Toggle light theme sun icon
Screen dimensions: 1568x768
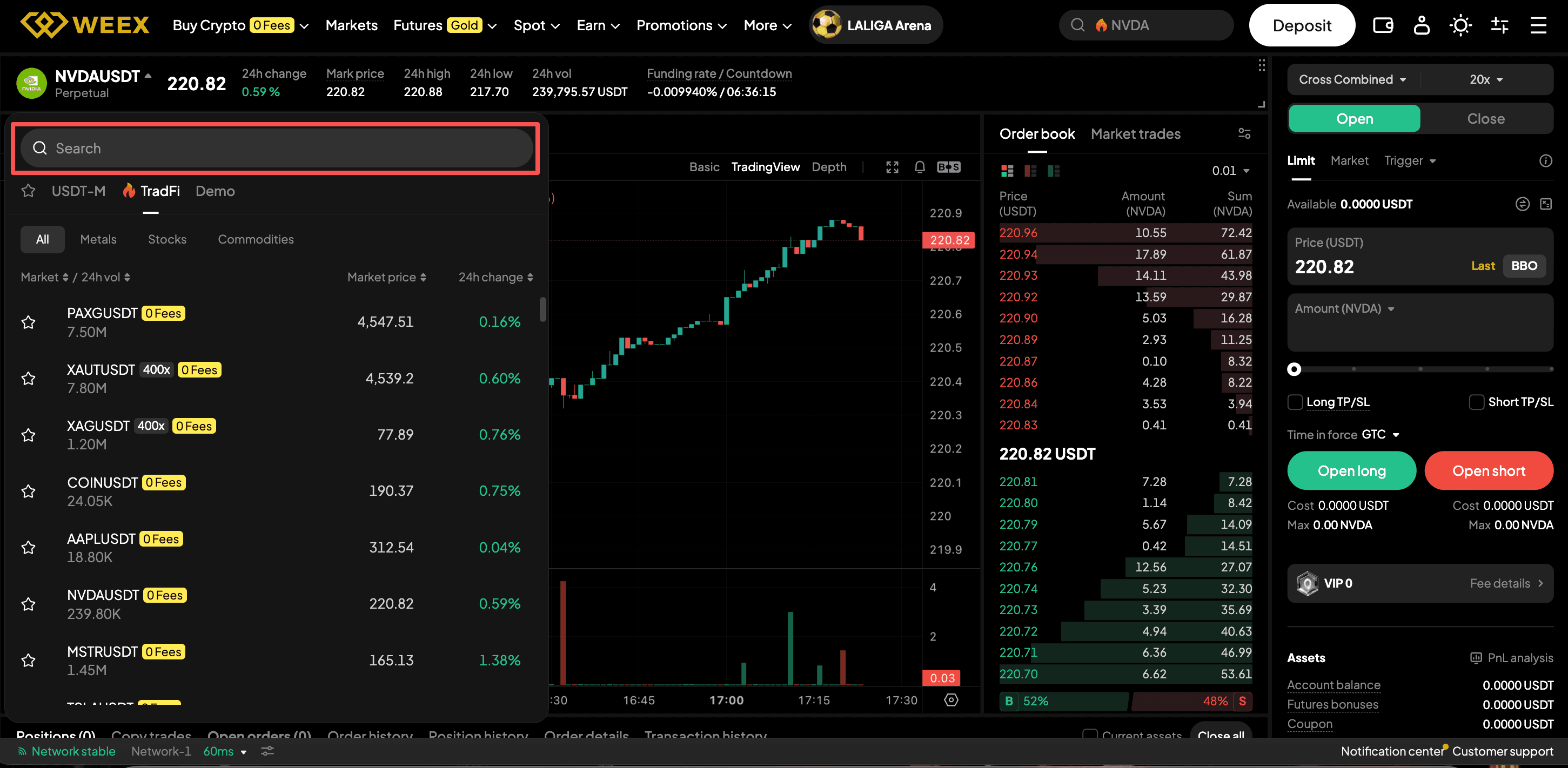[x=1460, y=25]
